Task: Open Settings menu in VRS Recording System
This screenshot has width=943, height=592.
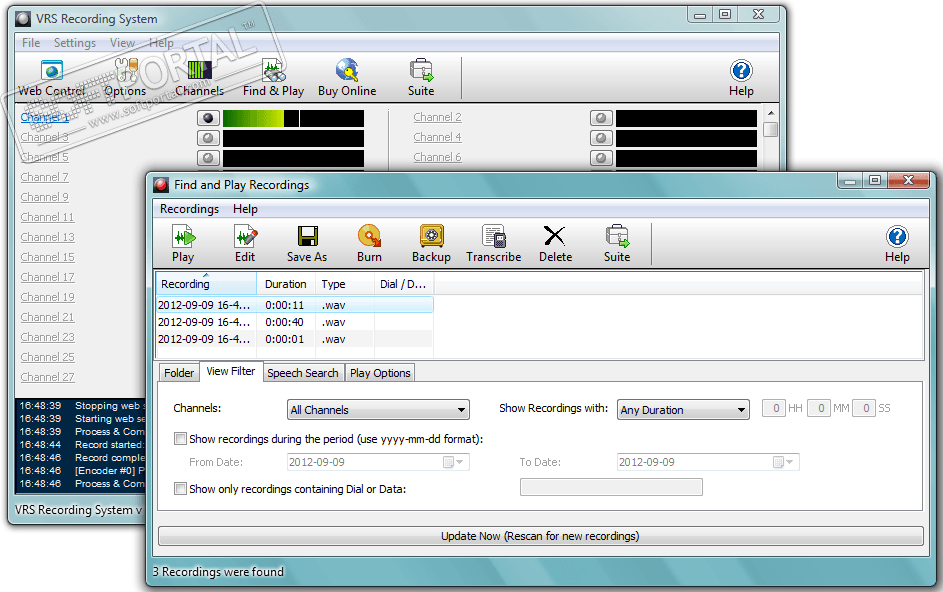Action: (x=75, y=43)
